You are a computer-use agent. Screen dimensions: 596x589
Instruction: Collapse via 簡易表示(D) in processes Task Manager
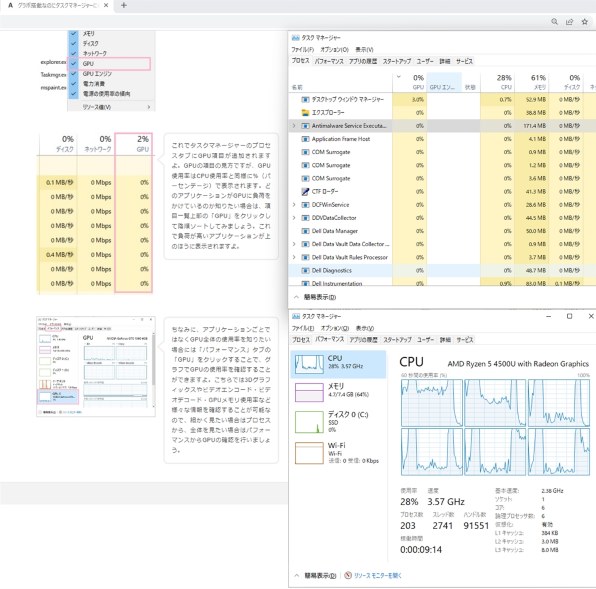coord(315,297)
